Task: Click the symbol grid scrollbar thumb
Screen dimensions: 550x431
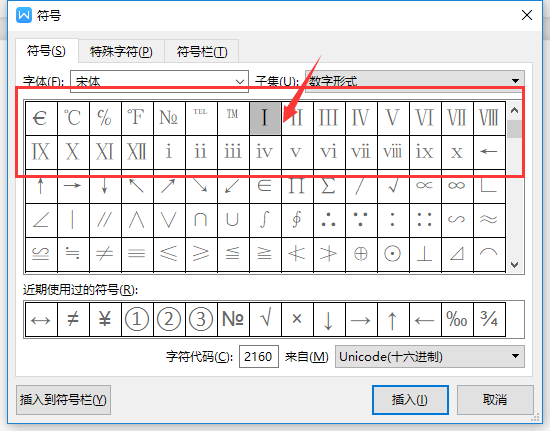Action: [x=515, y=129]
